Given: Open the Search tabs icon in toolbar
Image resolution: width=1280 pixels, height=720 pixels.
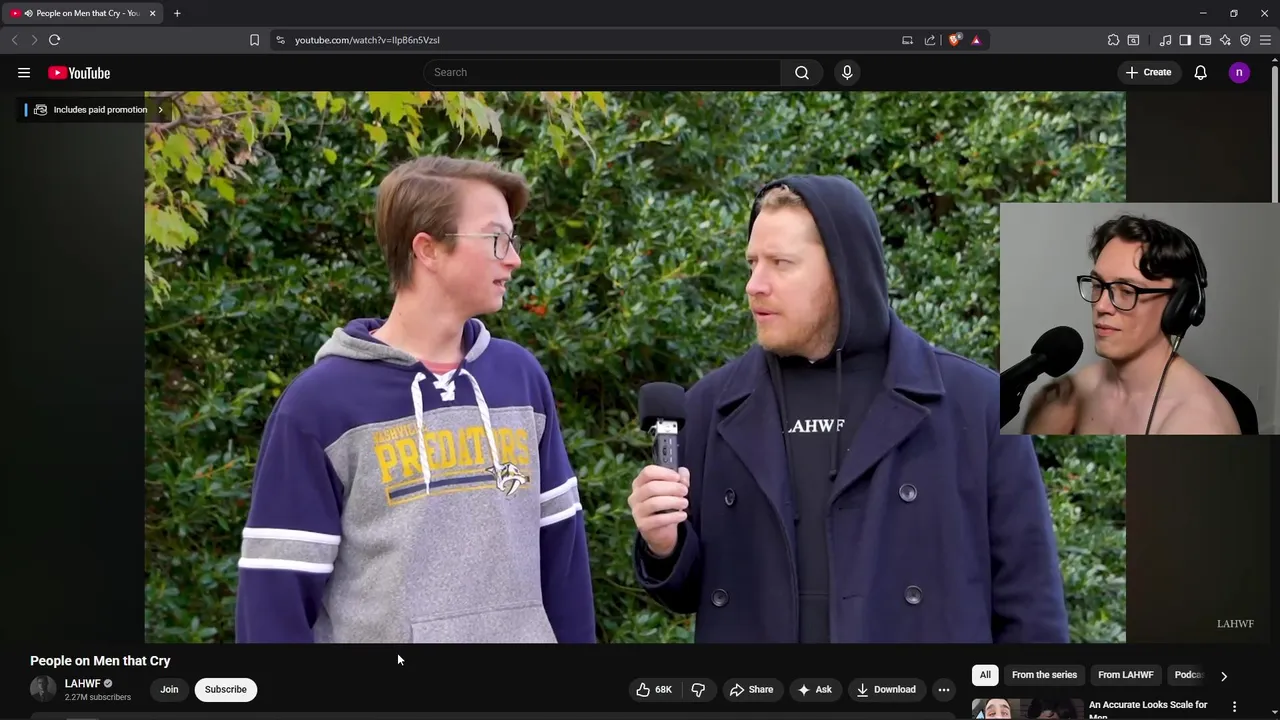Looking at the screenshot, I should [x=1133, y=40].
